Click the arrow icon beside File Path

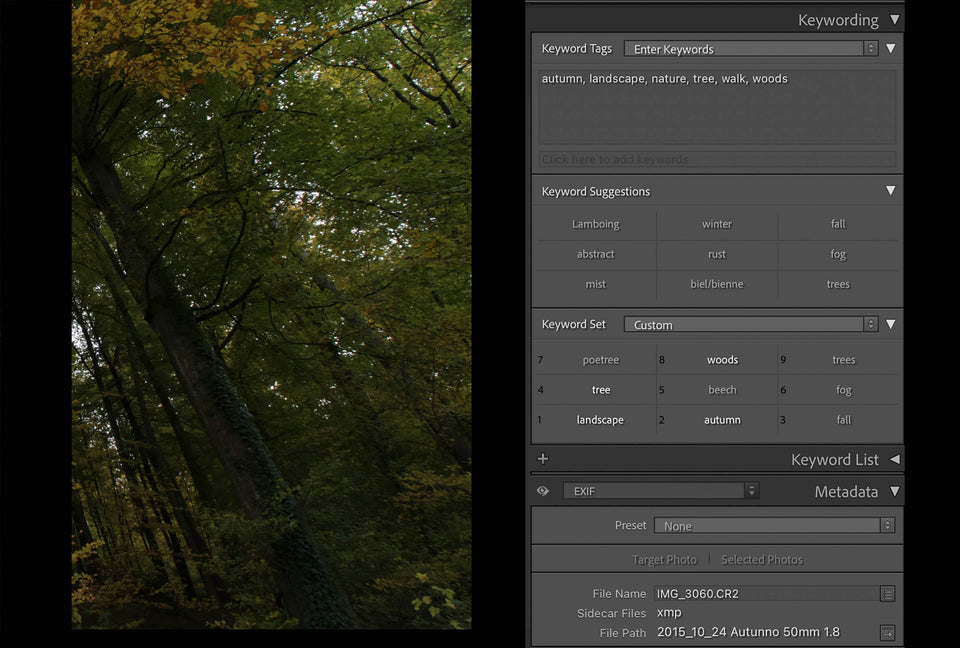point(887,633)
